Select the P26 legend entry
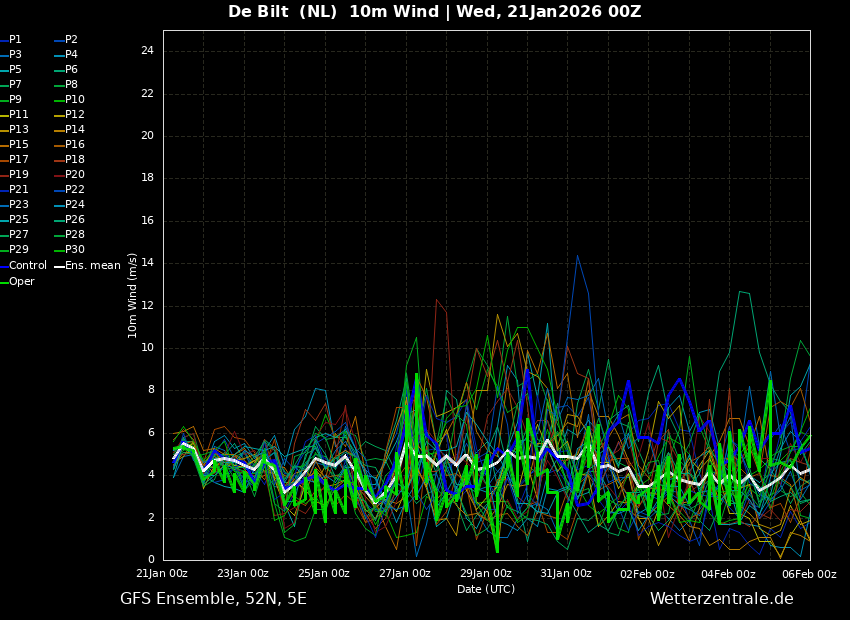This screenshot has height=620, width=850. 75,220
